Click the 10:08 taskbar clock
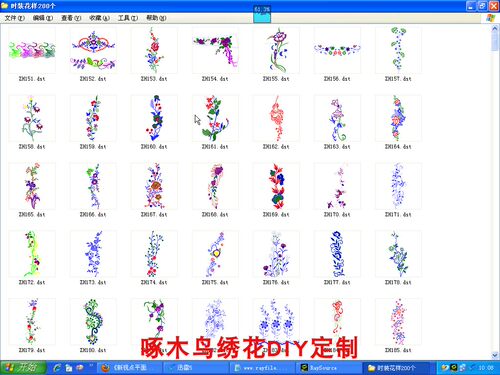The image size is (500, 375). tap(486, 368)
